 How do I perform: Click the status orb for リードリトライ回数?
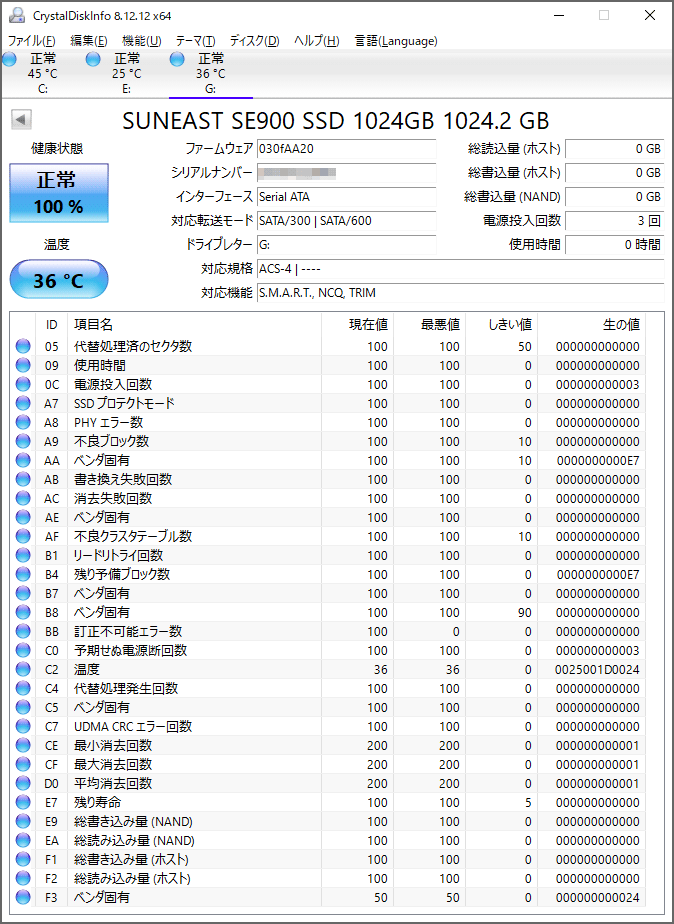pyautogui.click(x=23, y=555)
